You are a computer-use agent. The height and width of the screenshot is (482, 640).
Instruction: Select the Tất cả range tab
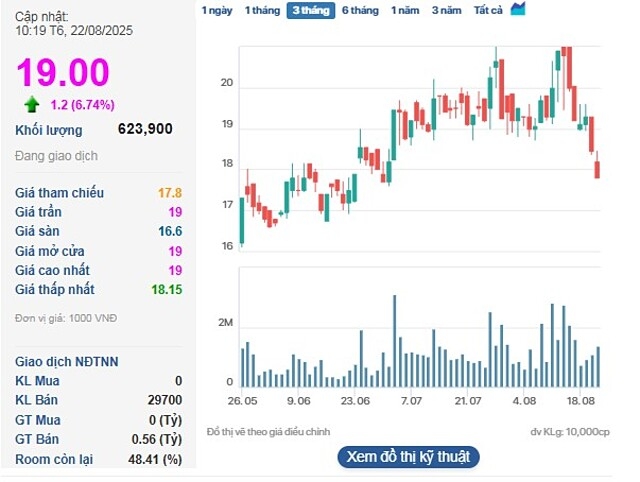click(488, 10)
